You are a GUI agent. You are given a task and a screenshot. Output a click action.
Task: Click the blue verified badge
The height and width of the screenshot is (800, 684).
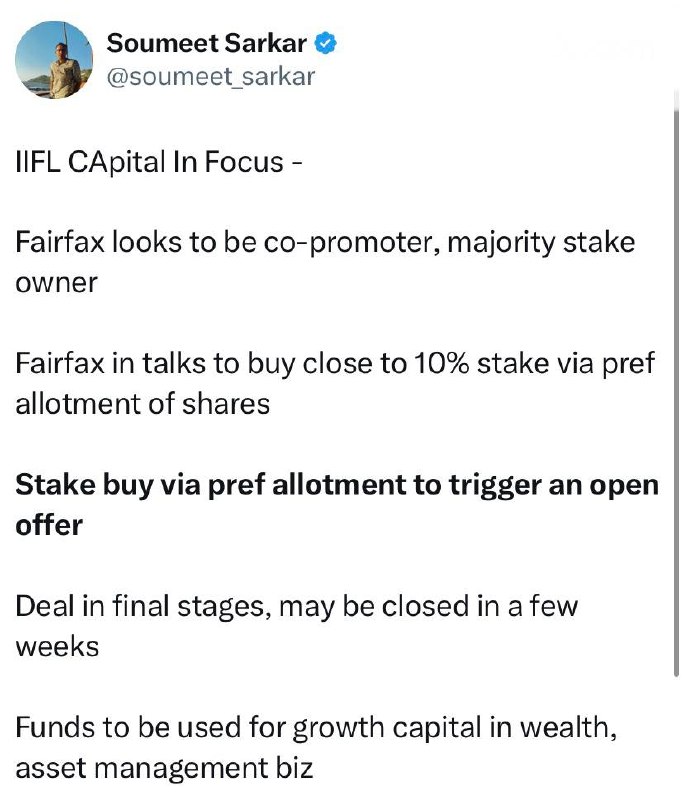(327, 43)
